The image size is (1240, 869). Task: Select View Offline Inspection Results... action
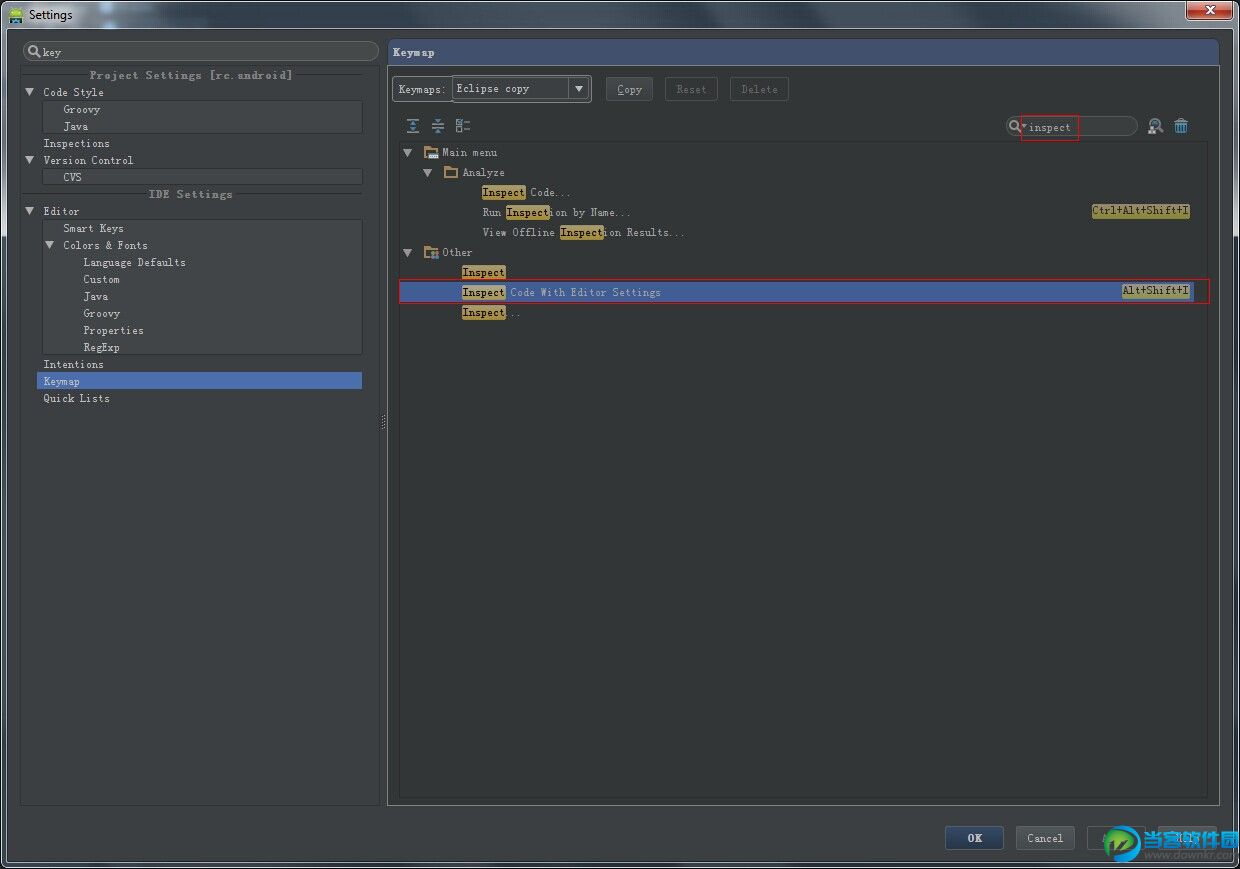584,232
